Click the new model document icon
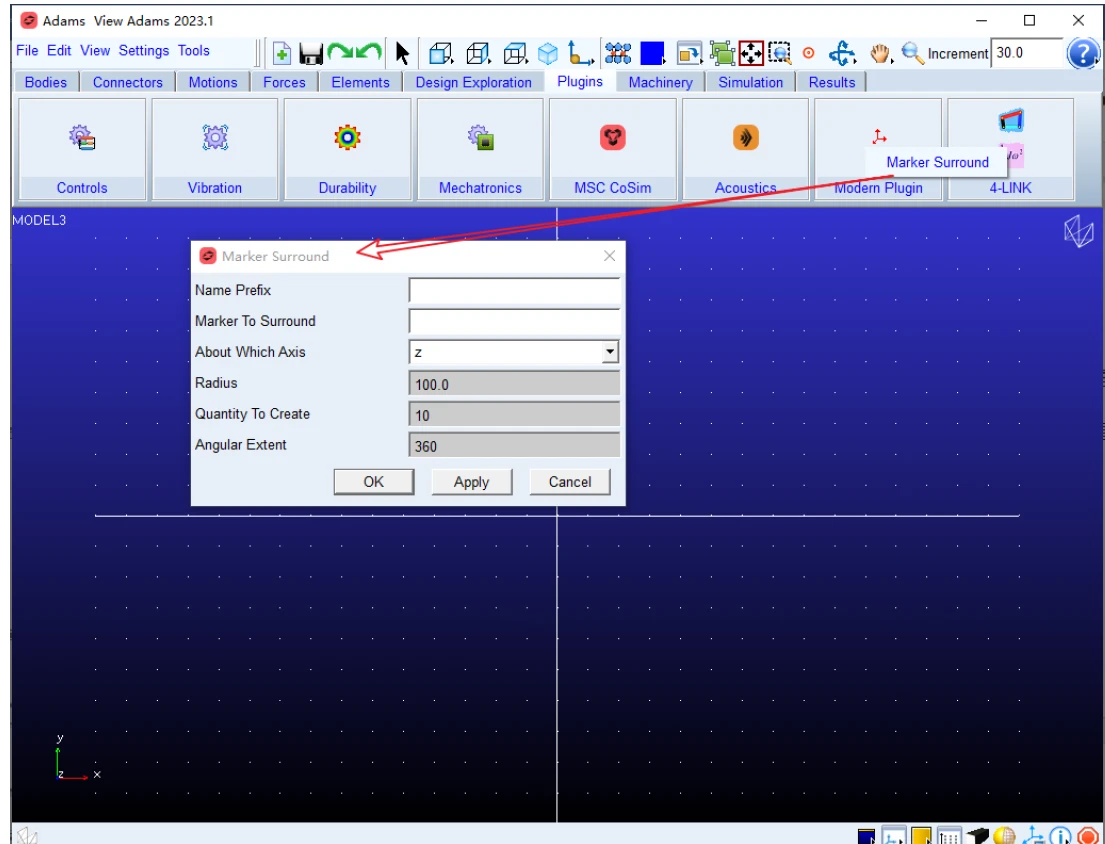The width and height of the screenshot is (1105, 844). click(282, 53)
